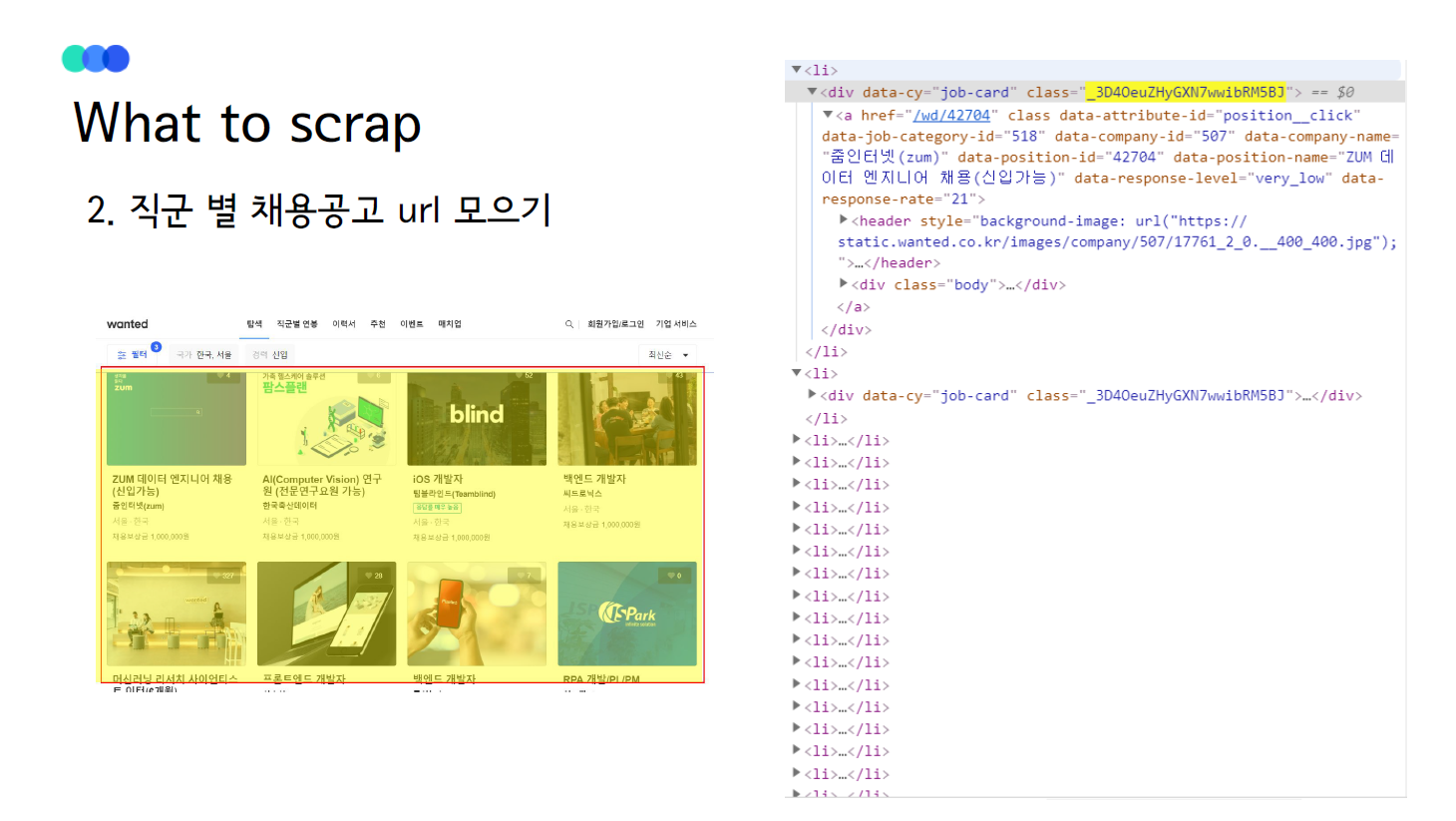
Task: Click the 국가 한국, 서울 filter chip
Action: [x=204, y=355]
